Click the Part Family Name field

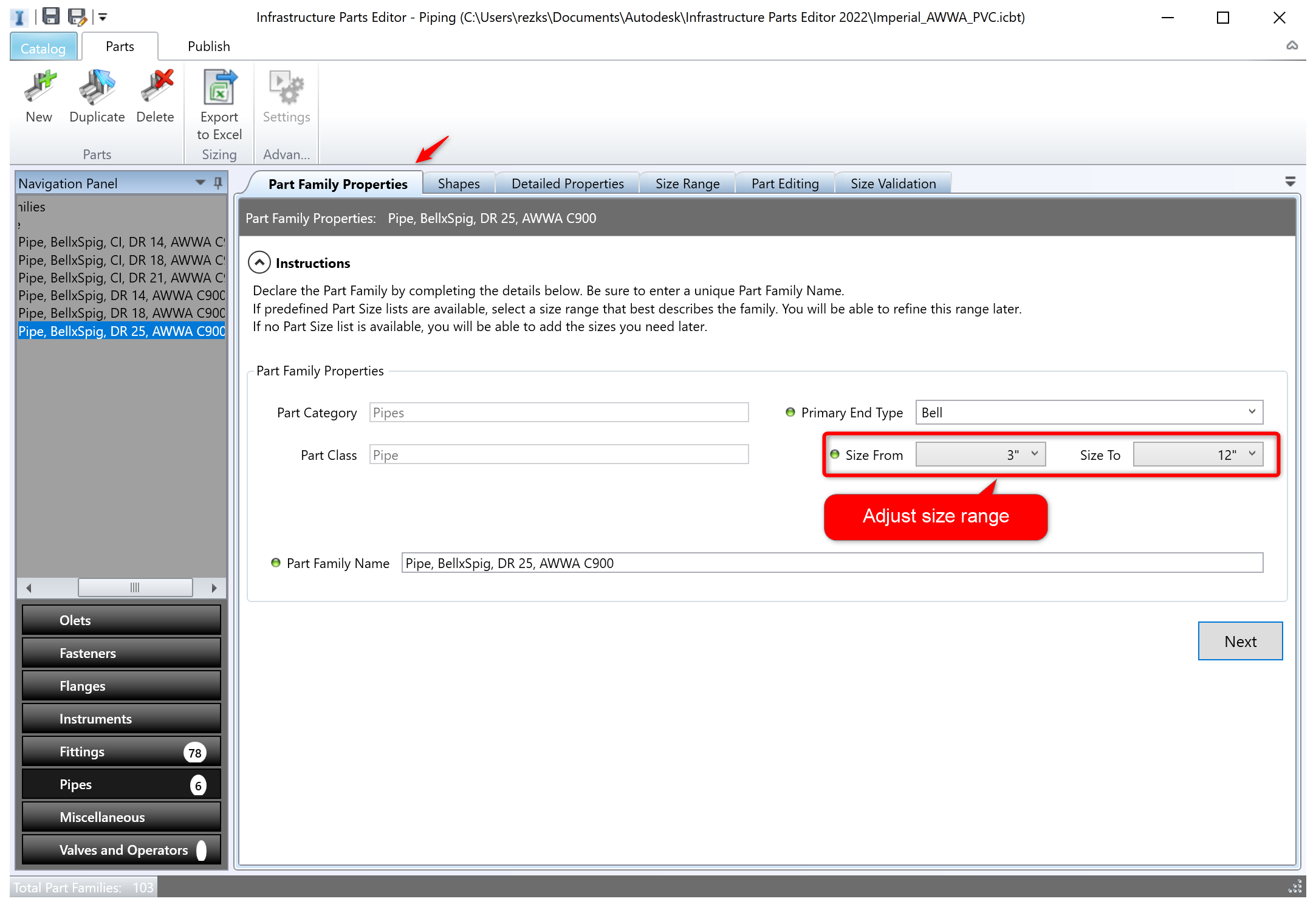coord(831,563)
